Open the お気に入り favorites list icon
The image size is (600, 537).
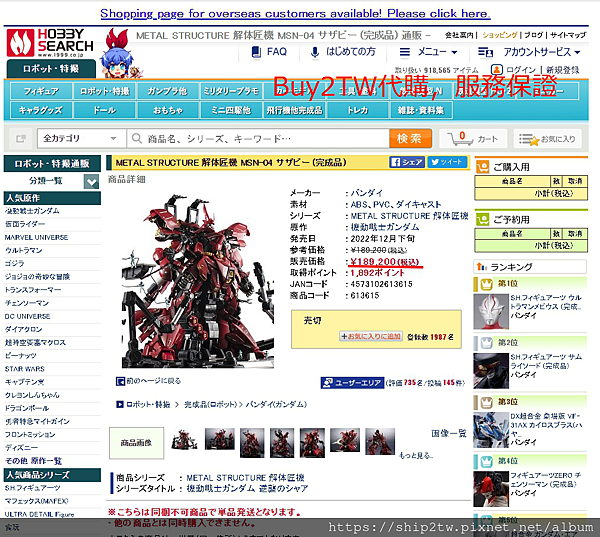547,139
